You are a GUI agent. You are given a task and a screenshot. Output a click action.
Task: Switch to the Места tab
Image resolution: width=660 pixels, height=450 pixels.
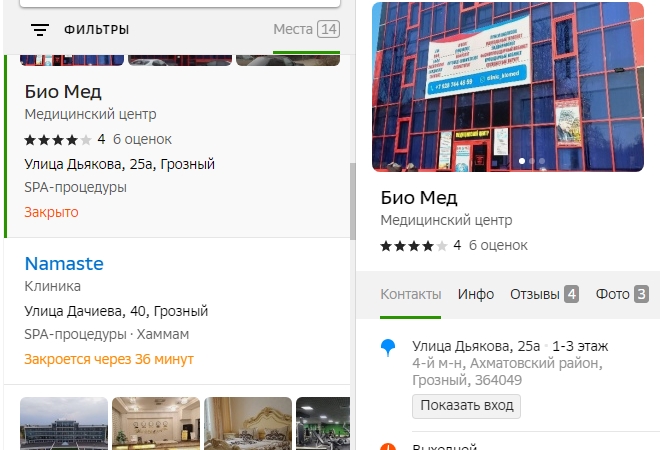(306, 29)
